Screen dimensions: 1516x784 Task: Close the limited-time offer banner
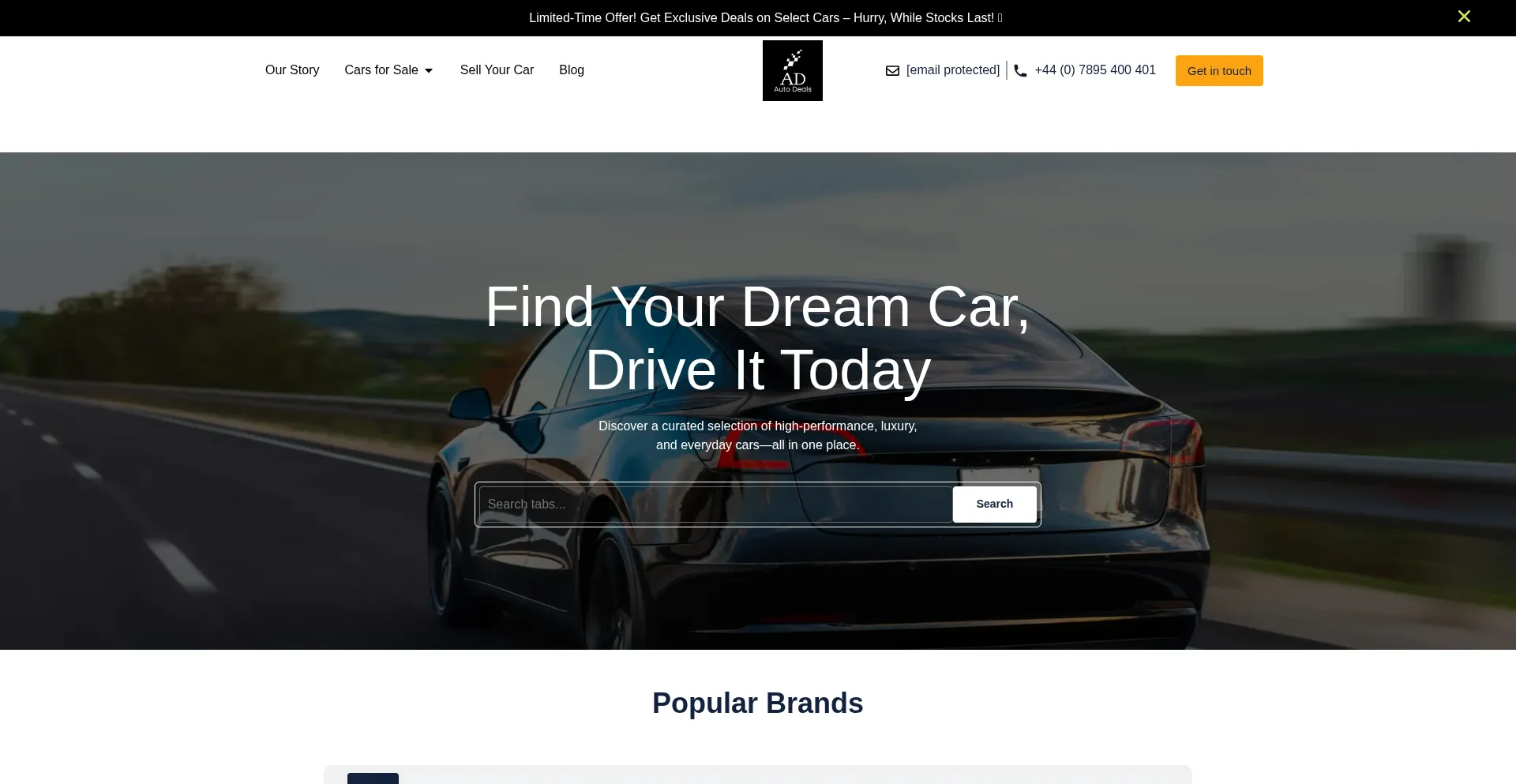pyautogui.click(x=1464, y=17)
